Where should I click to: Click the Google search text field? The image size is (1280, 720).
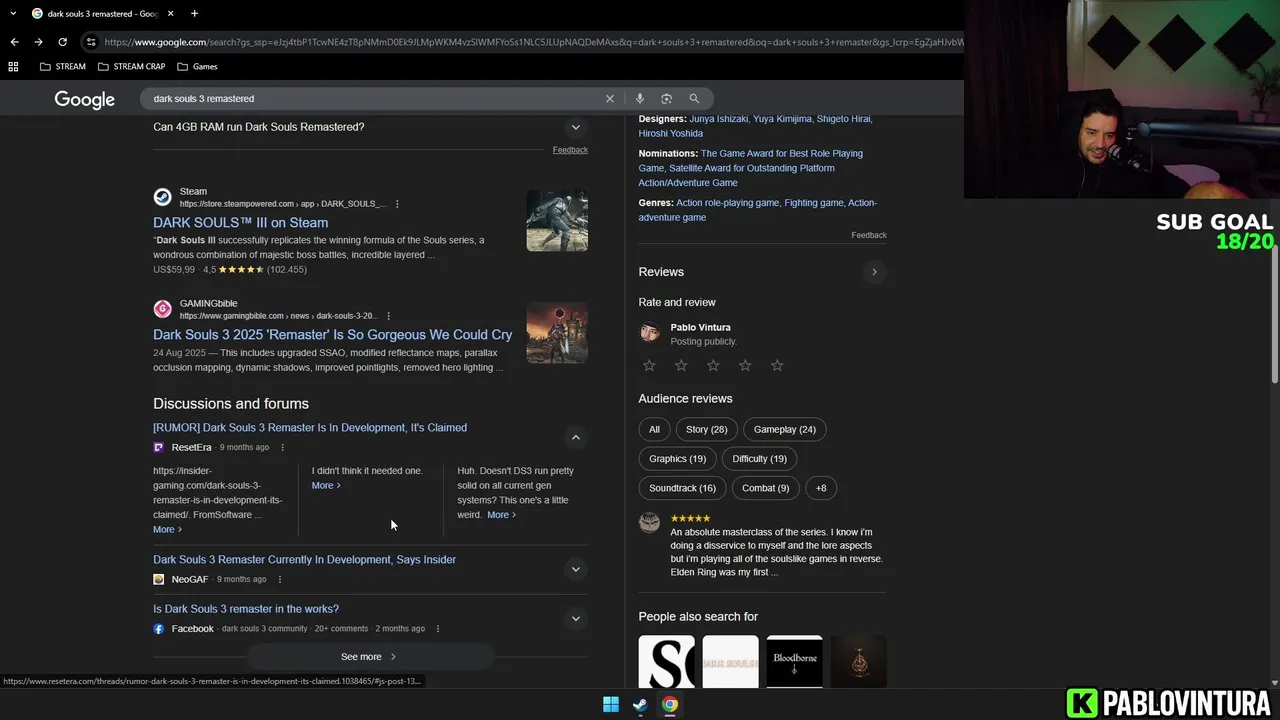(x=375, y=98)
